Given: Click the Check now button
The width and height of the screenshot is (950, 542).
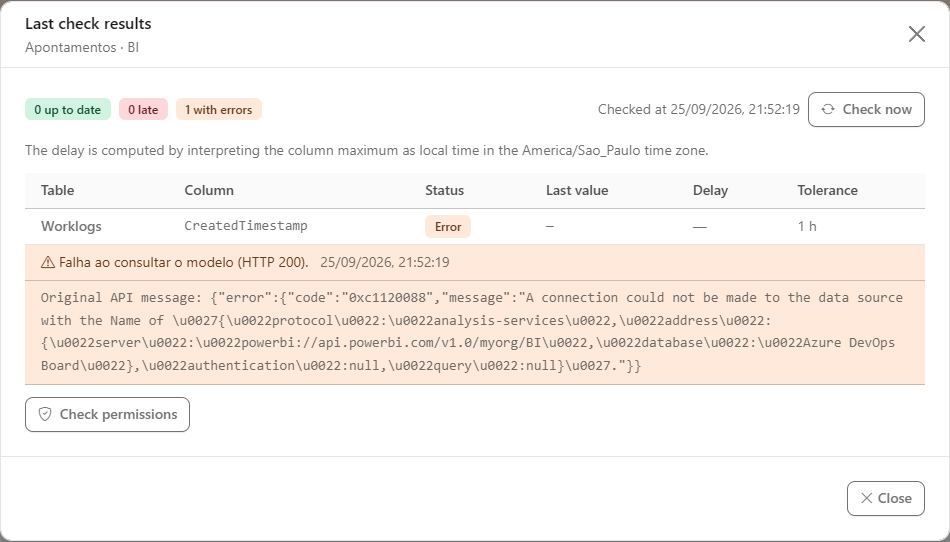Looking at the screenshot, I should point(866,110).
